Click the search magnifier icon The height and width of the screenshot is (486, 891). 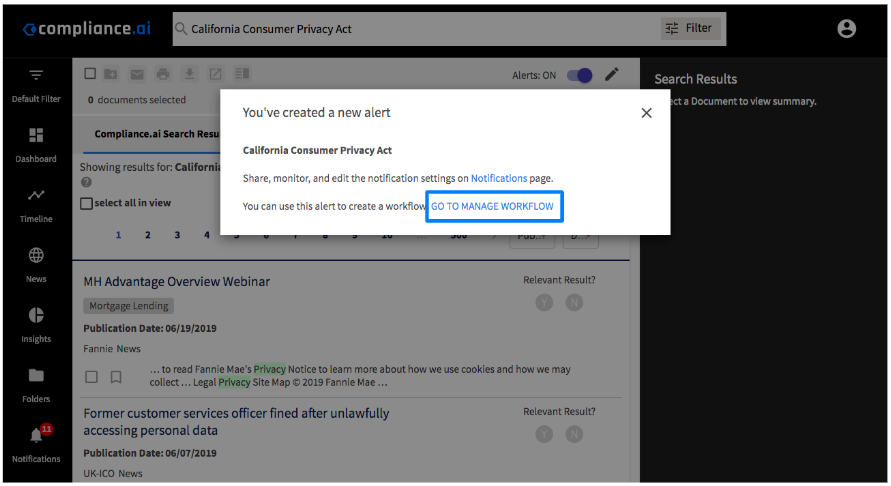[x=181, y=28]
